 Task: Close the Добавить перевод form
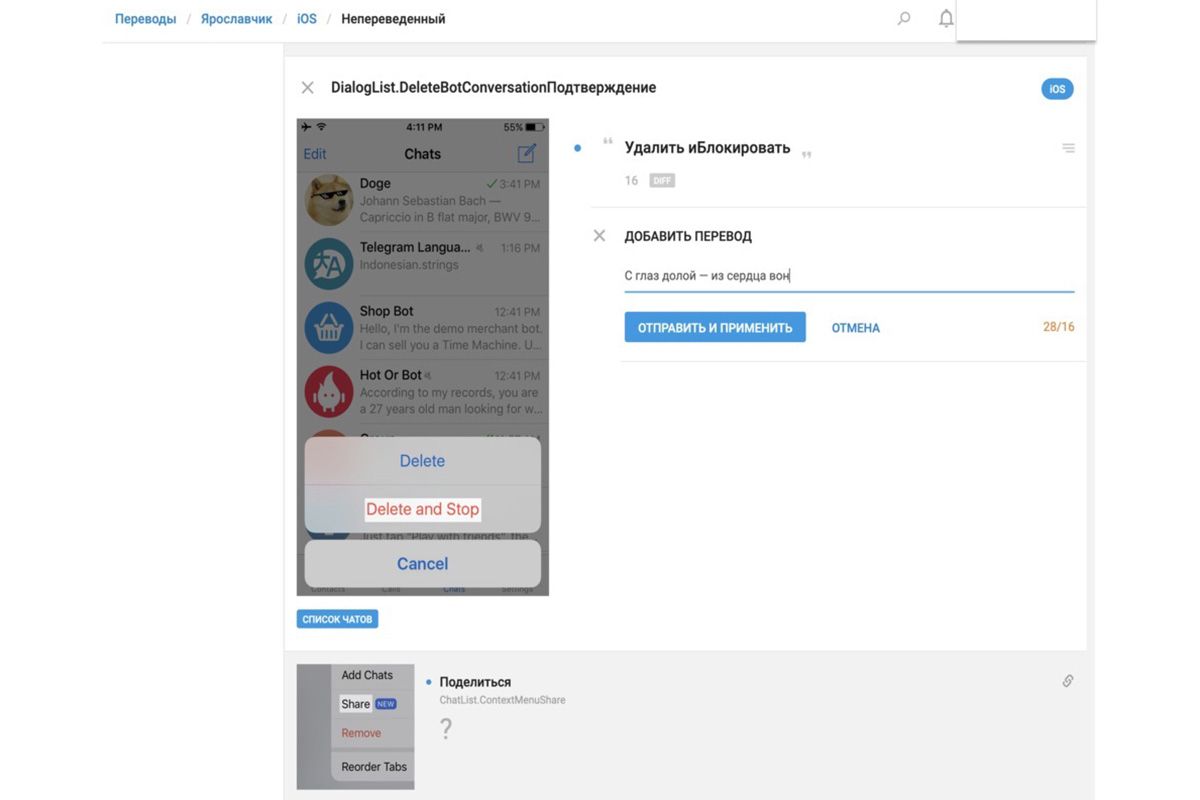click(599, 236)
